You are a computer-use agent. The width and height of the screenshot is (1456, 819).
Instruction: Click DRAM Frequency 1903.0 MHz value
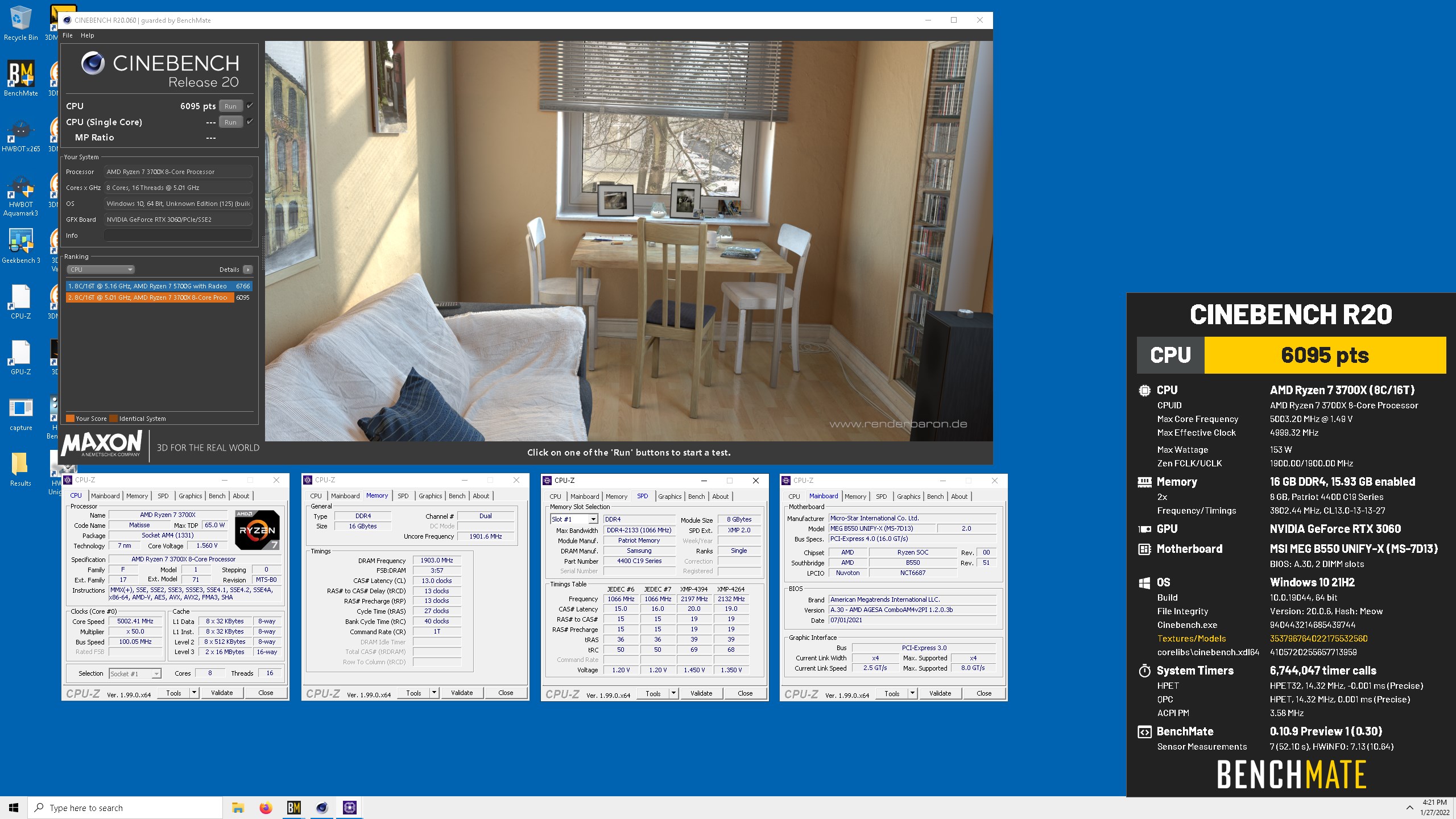[x=437, y=560]
